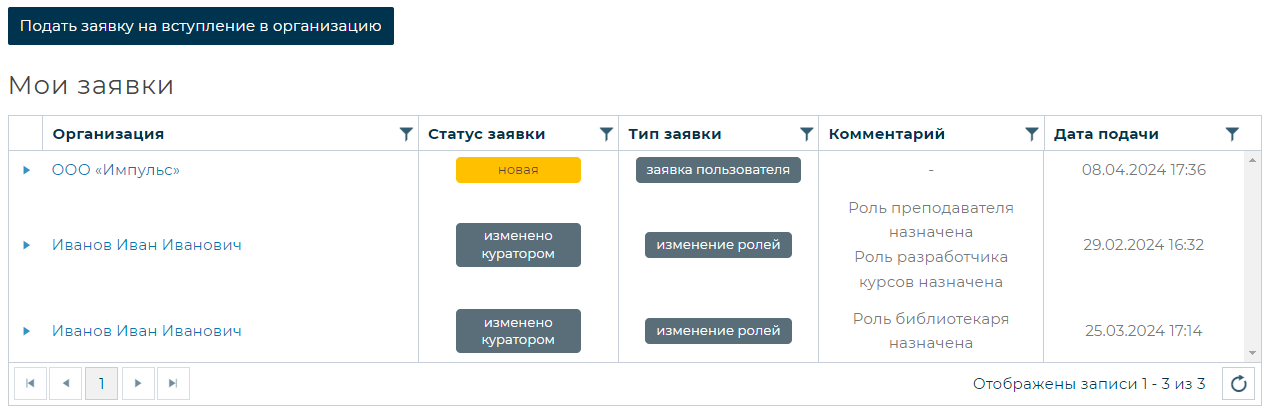Go to previous page of records

[x=66, y=383]
